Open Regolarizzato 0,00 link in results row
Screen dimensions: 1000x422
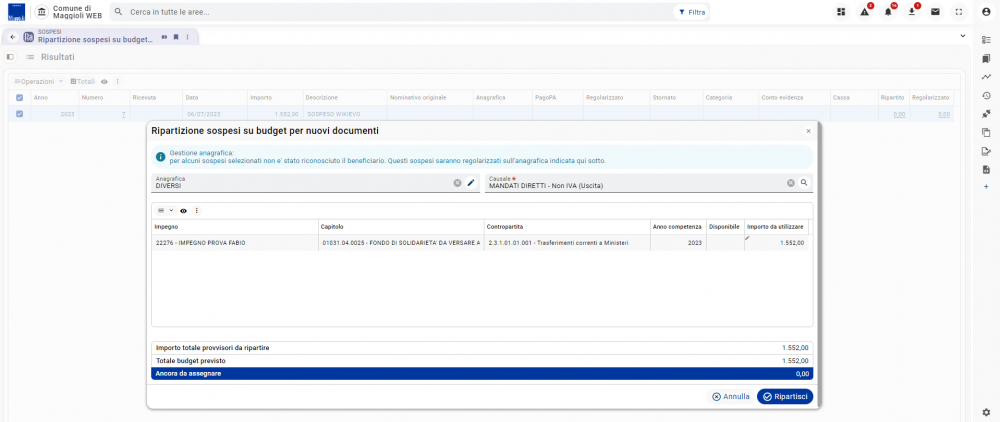click(x=943, y=114)
